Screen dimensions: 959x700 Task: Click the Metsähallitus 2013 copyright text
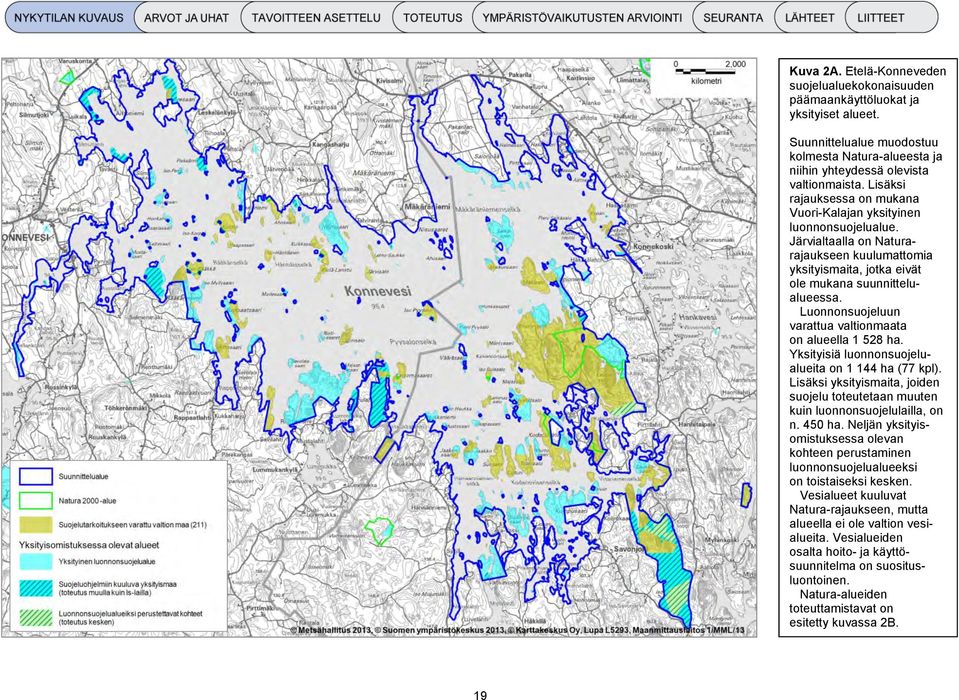[331, 630]
